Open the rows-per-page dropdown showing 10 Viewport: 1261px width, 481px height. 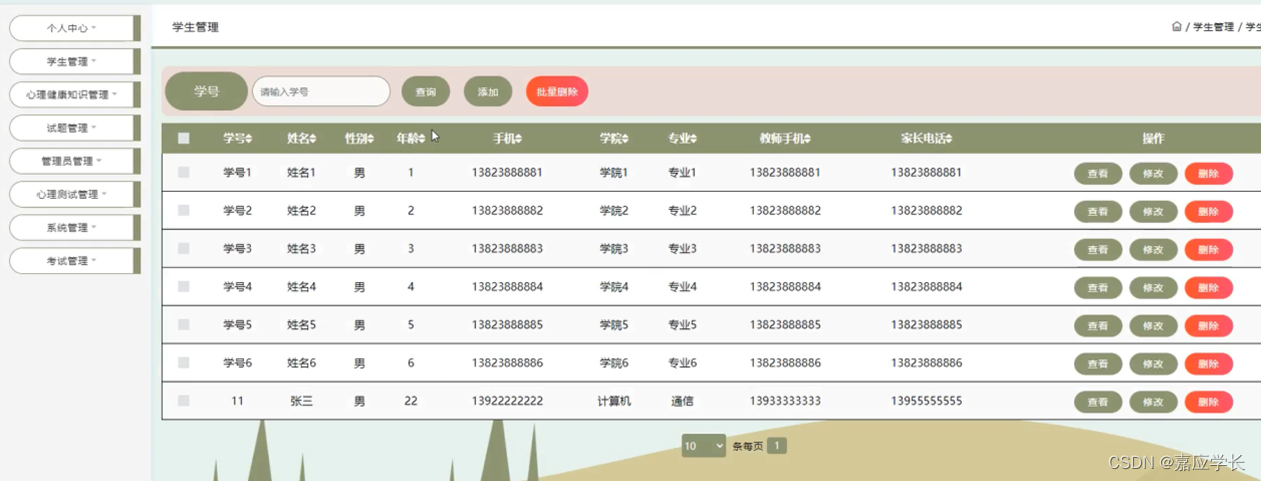click(703, 446)
